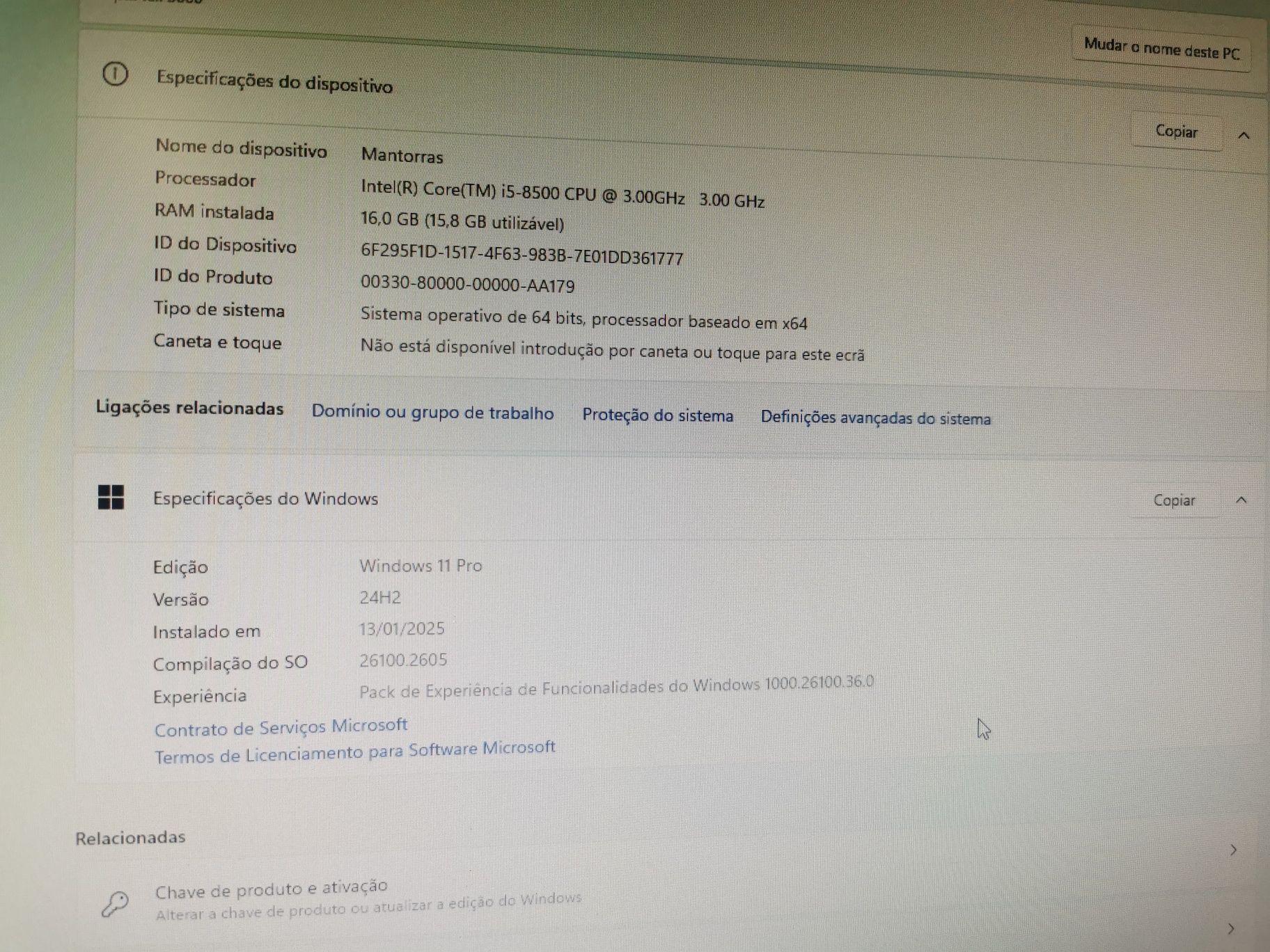
Task: Click the info icon beside Especificações do dispositivo
Action: [115, 74]
